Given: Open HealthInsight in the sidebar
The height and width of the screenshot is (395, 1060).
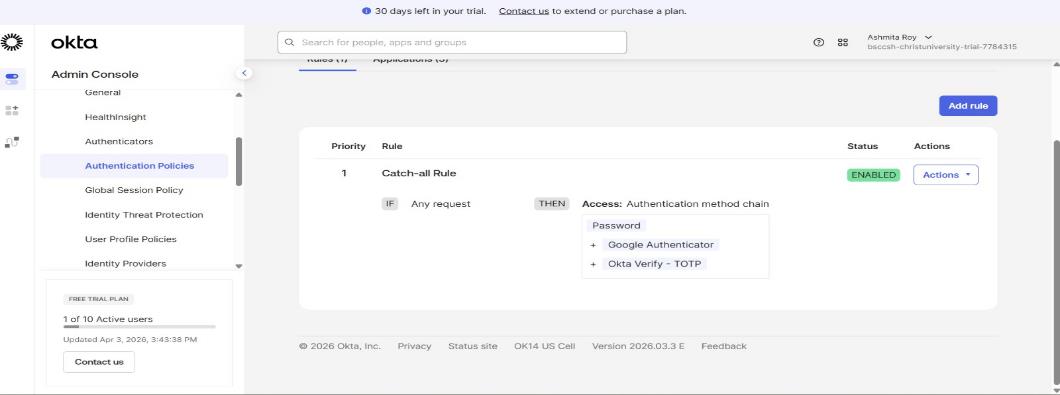Looking at the screenshot, I should tap(116, 117).
